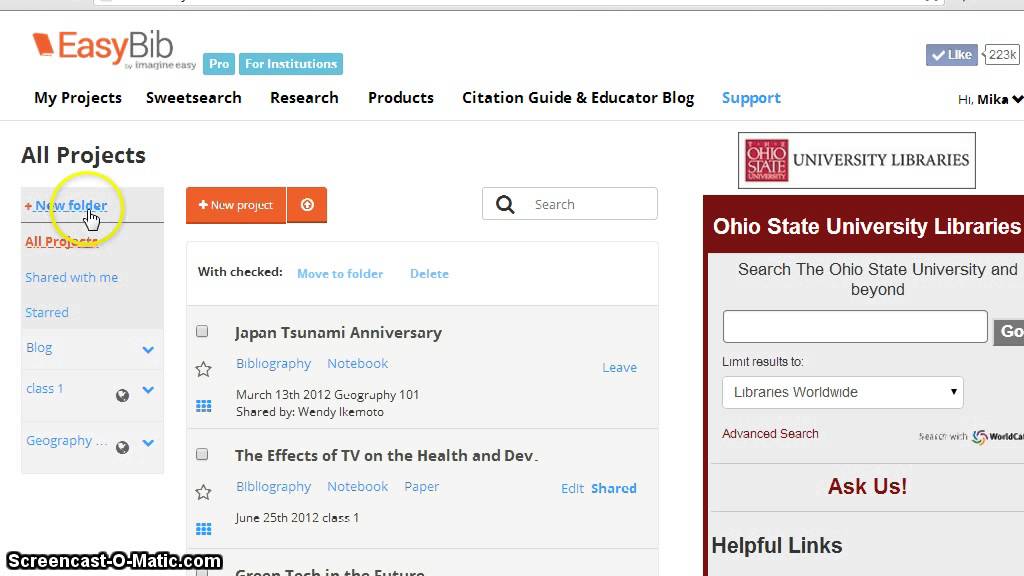This screenshot has height=576, width=1024.
Task: Open My Projects menu item
Action: pos(78,98)
